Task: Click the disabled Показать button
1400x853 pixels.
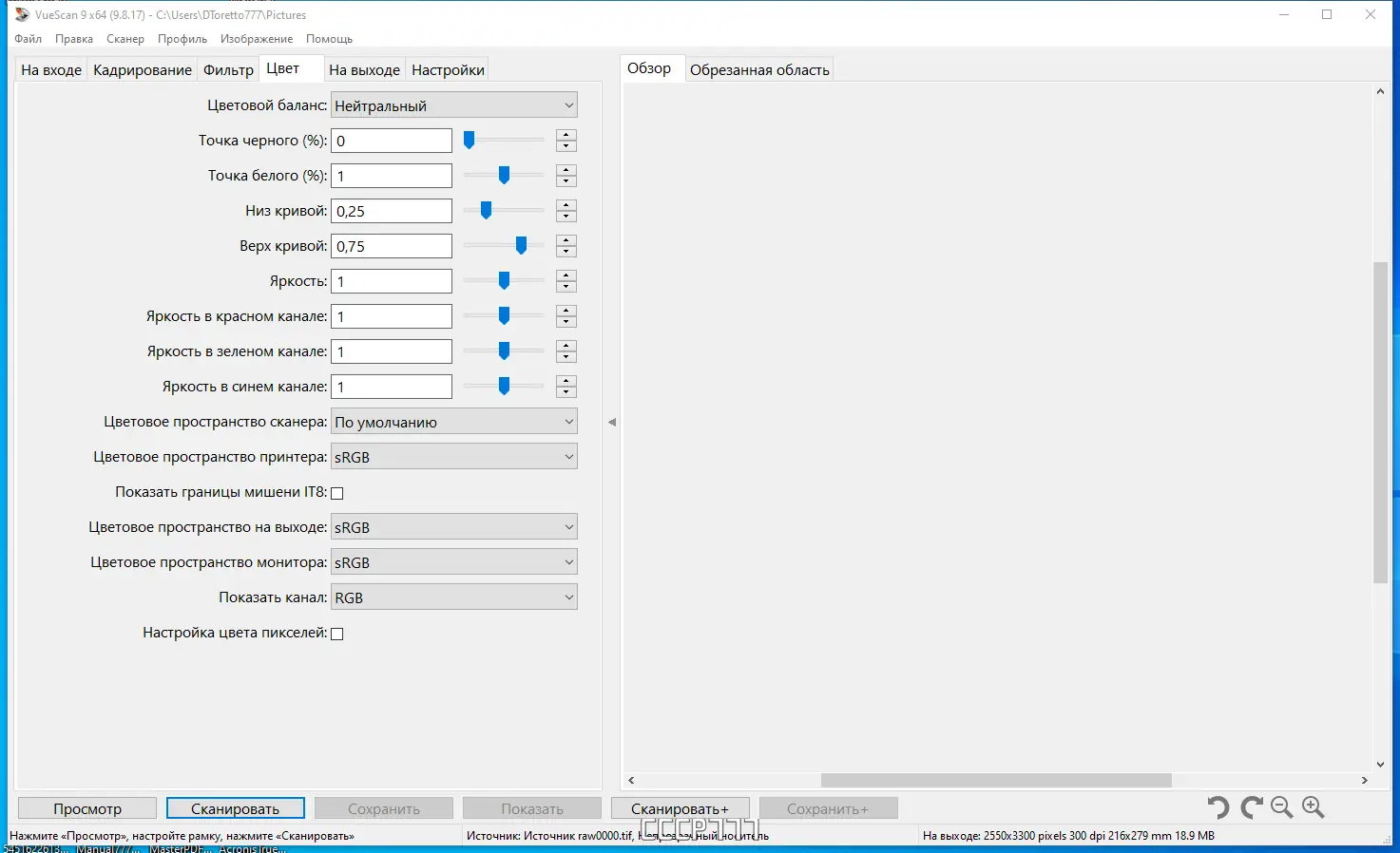Action: click(x=532, y=808)
